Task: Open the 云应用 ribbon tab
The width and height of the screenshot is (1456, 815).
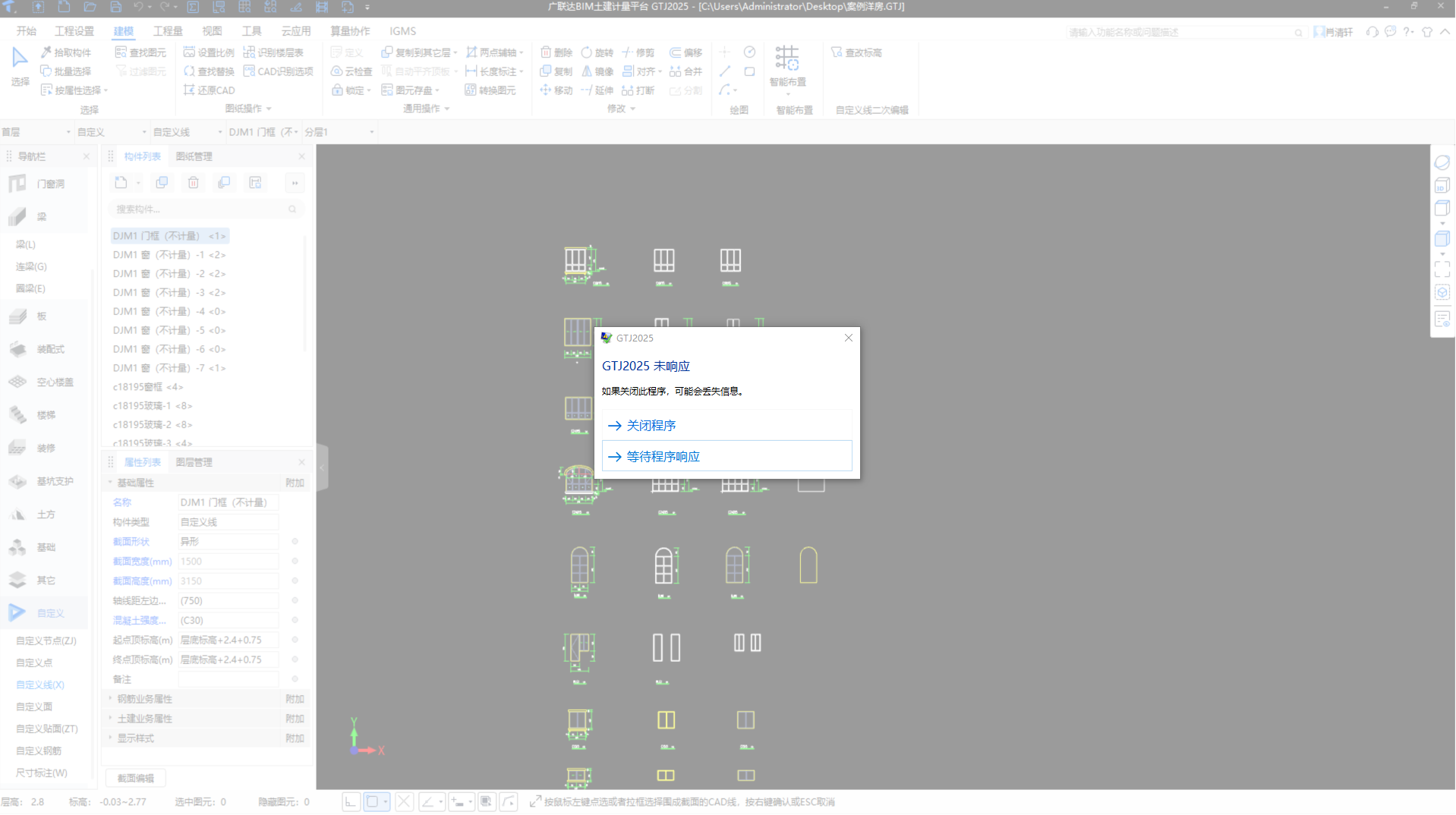Action: coord(296,31)
